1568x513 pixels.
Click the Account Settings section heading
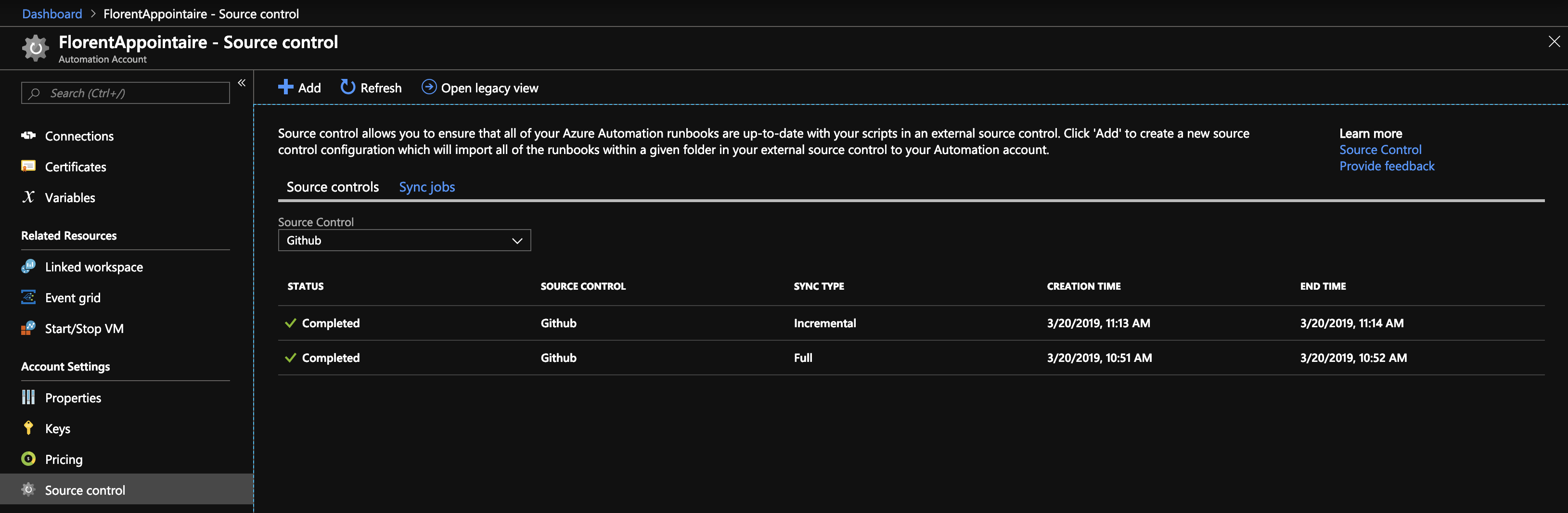tap(65, 366)
